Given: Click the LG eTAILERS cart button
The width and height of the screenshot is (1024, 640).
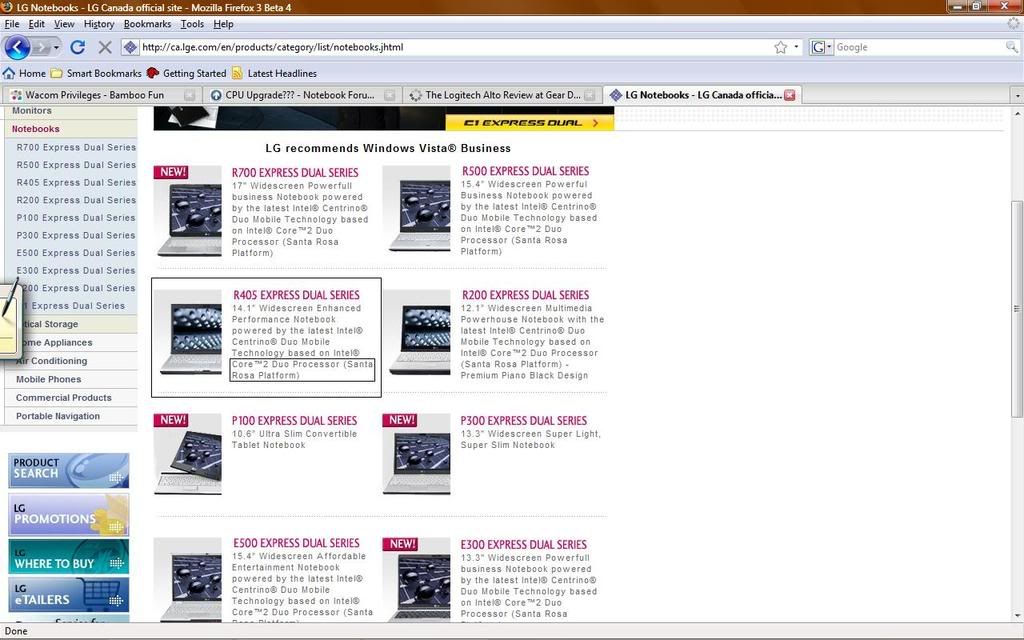Looking at the screenshot, I should (x=69, y=594).
